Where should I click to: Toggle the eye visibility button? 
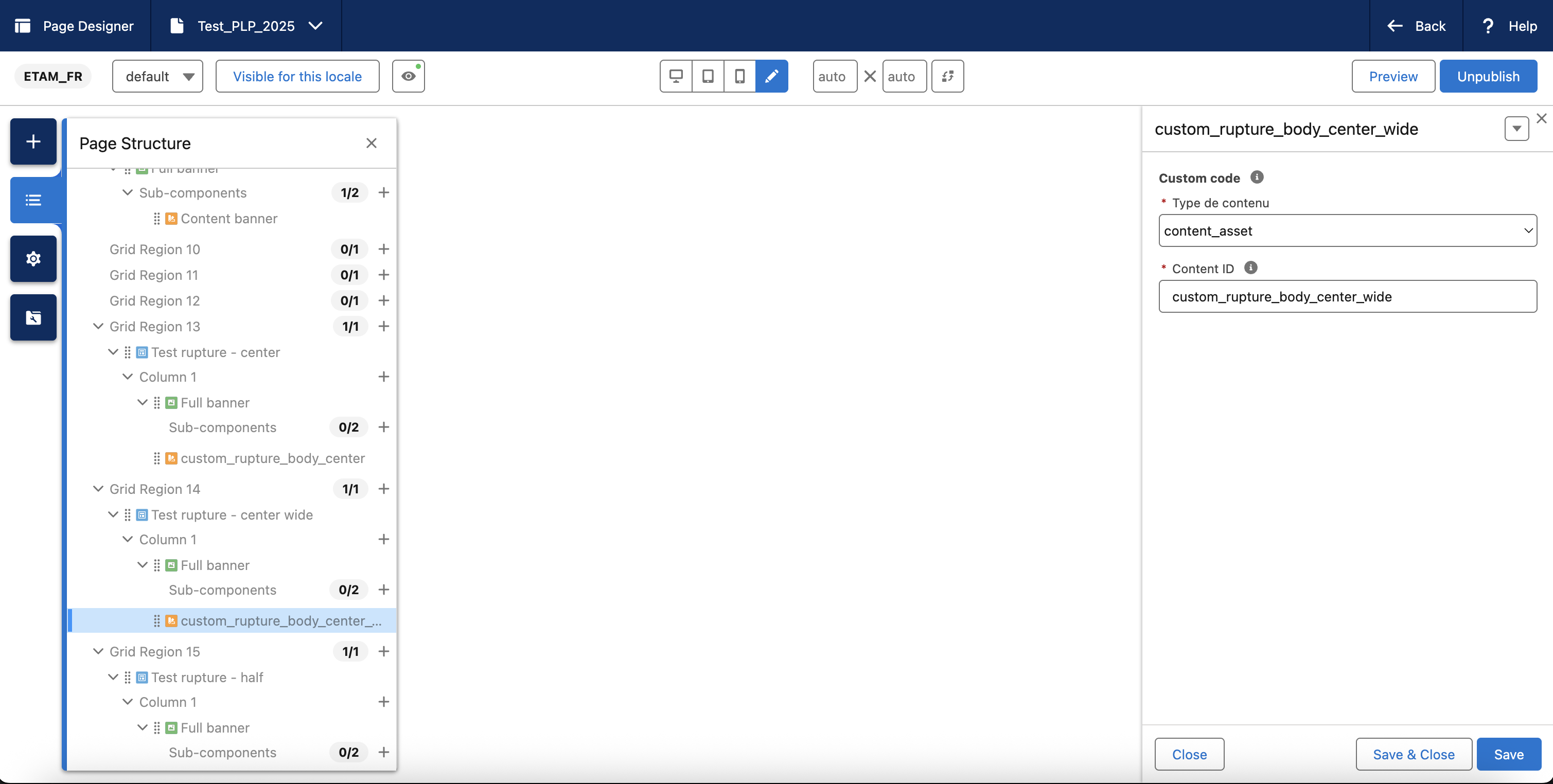[x=408, y=77]
